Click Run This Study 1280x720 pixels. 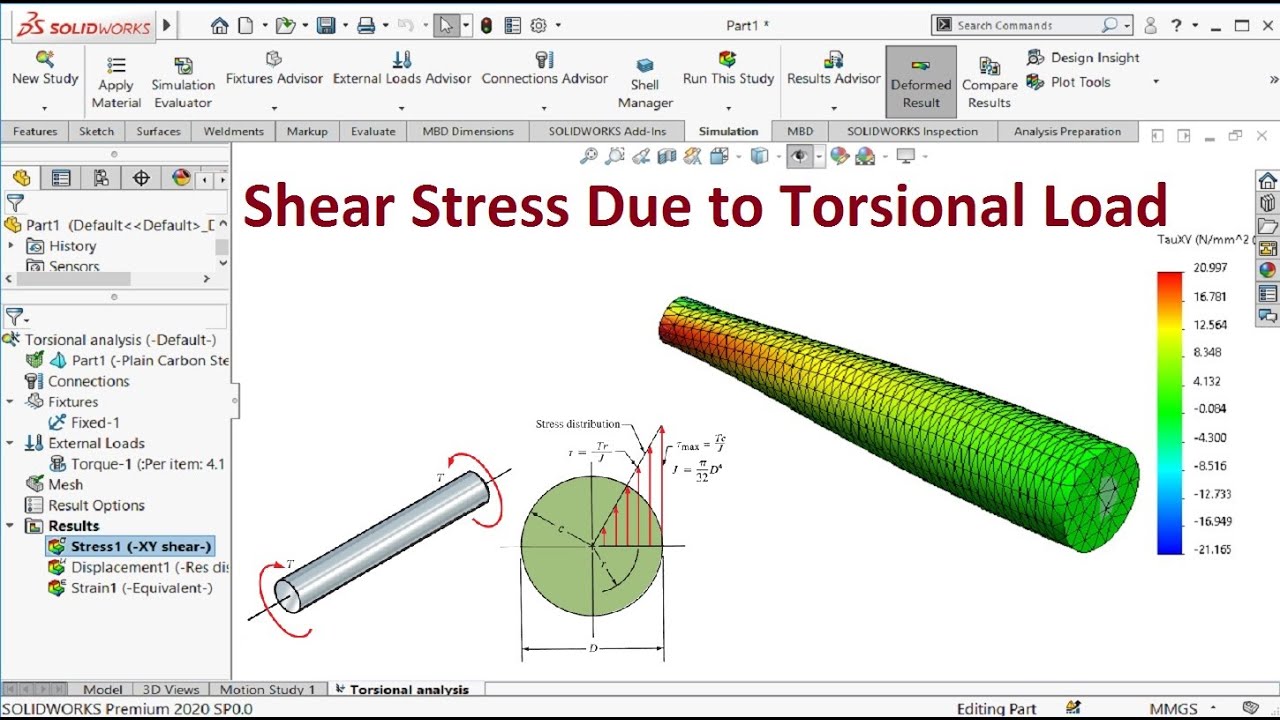pyautogui.click(x=728, y=68)
